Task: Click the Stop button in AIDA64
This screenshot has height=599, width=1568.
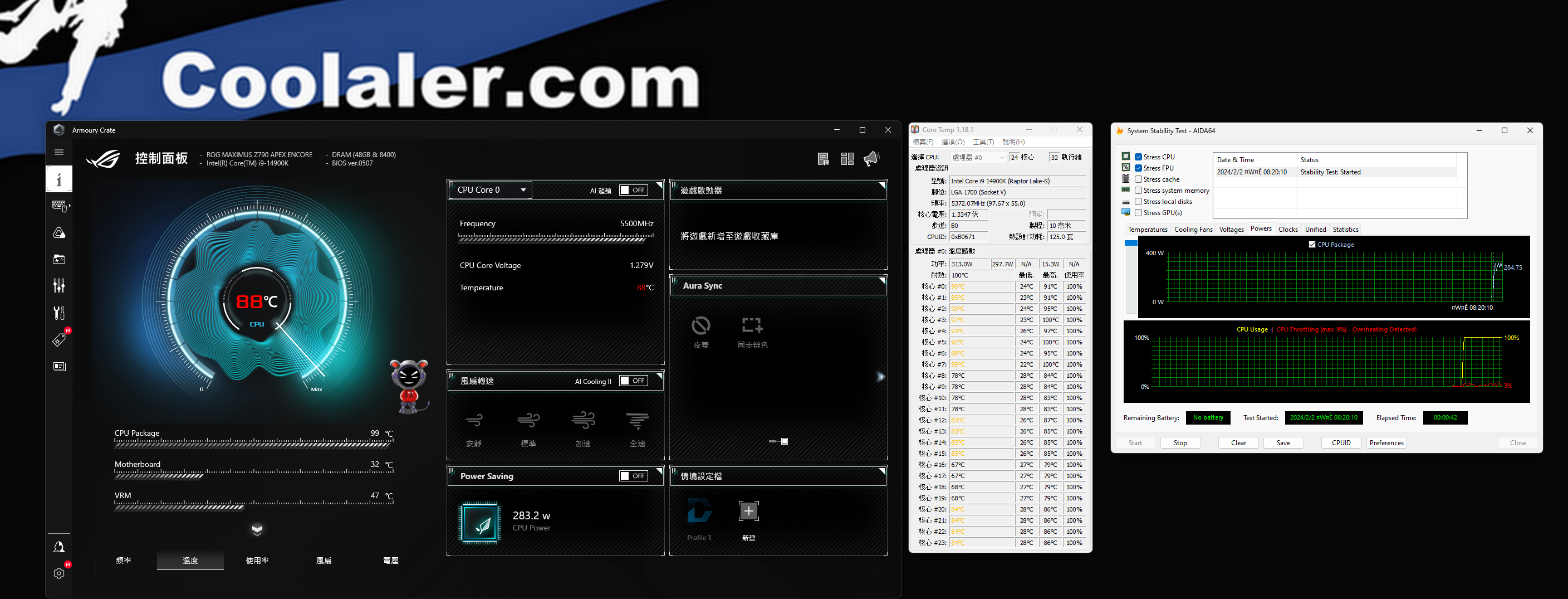Action: point(1180,443)
